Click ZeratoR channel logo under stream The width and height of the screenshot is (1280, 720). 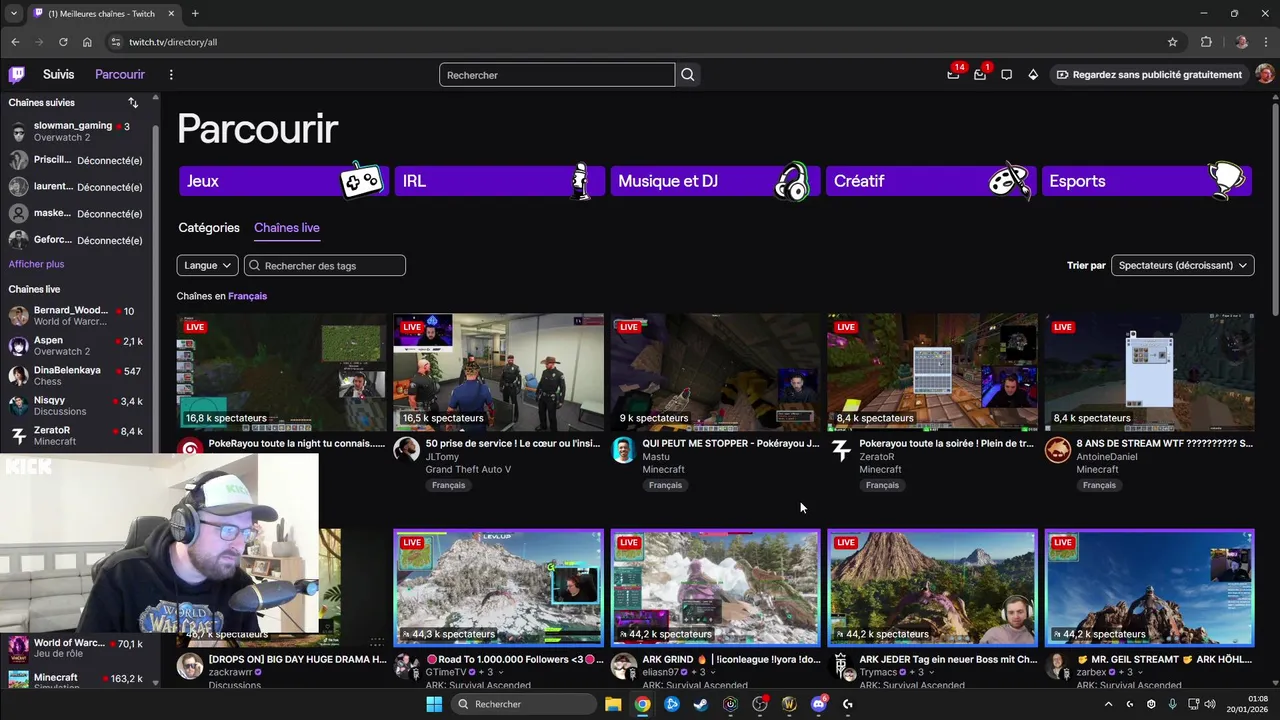point(840,449)
